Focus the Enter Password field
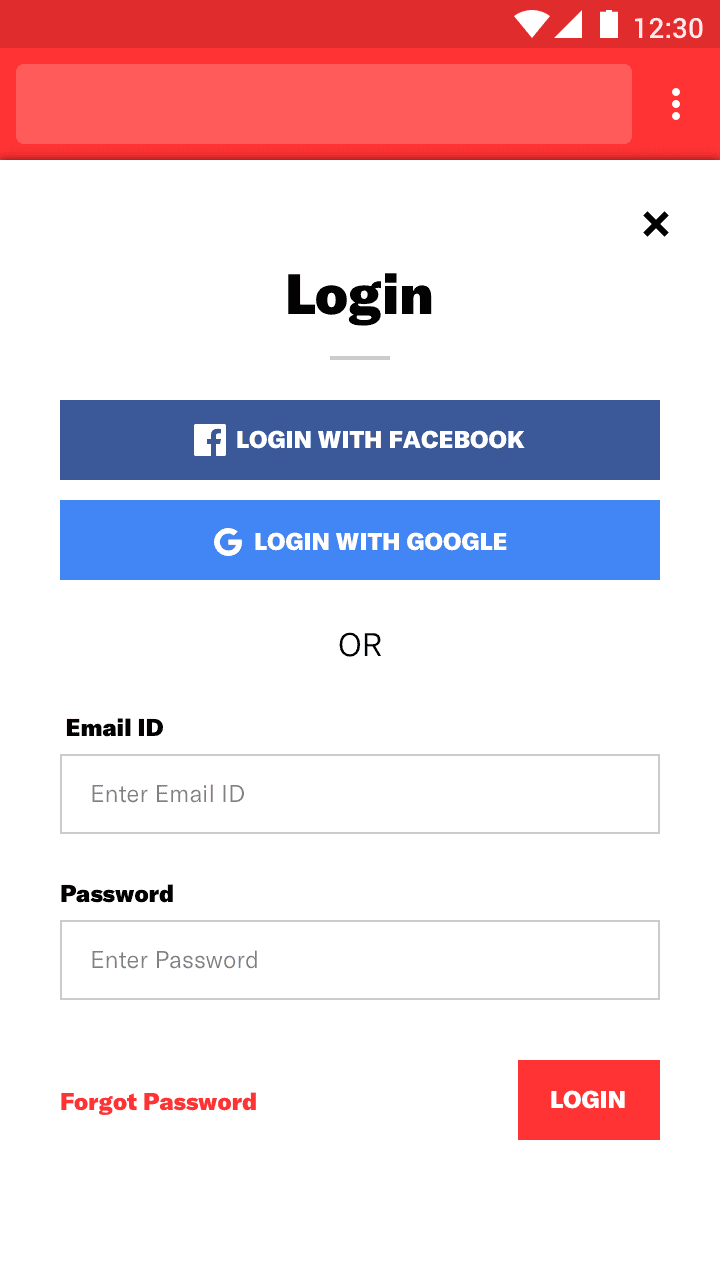Viewport: 720px width, 1280px height. (x=360, y=960)
